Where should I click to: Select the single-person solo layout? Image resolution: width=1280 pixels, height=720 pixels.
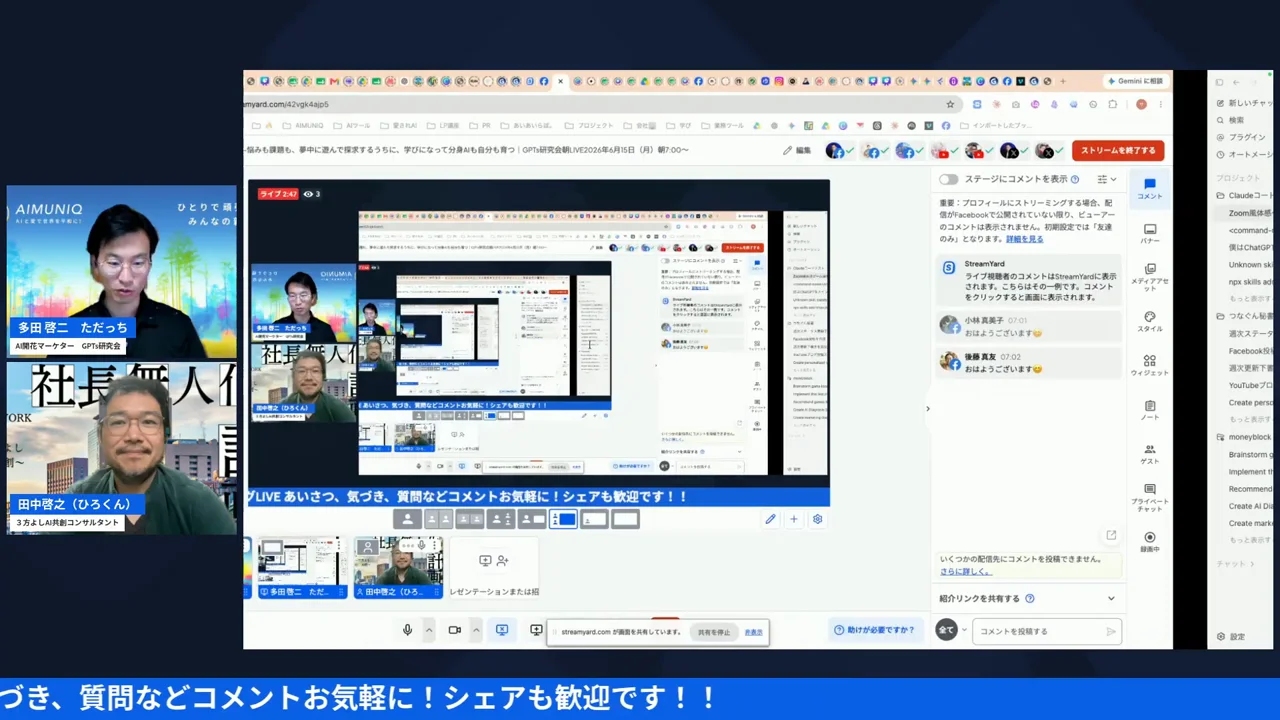(407, 519)
